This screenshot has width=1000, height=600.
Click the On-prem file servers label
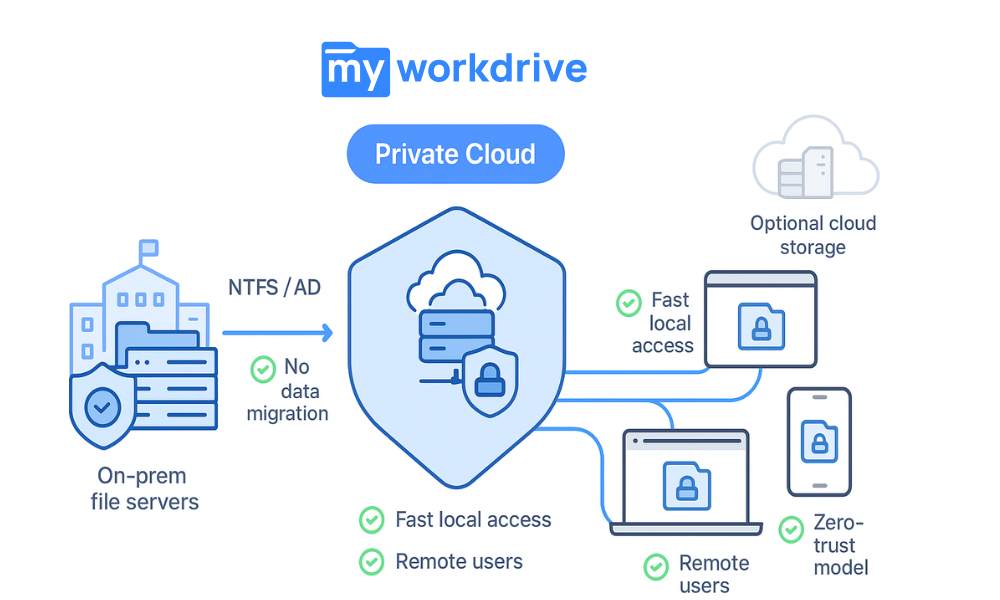[143, 489]
